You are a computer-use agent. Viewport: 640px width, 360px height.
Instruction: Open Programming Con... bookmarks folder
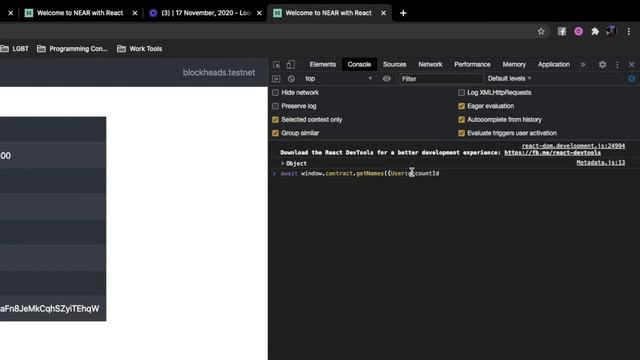(72, 49)
